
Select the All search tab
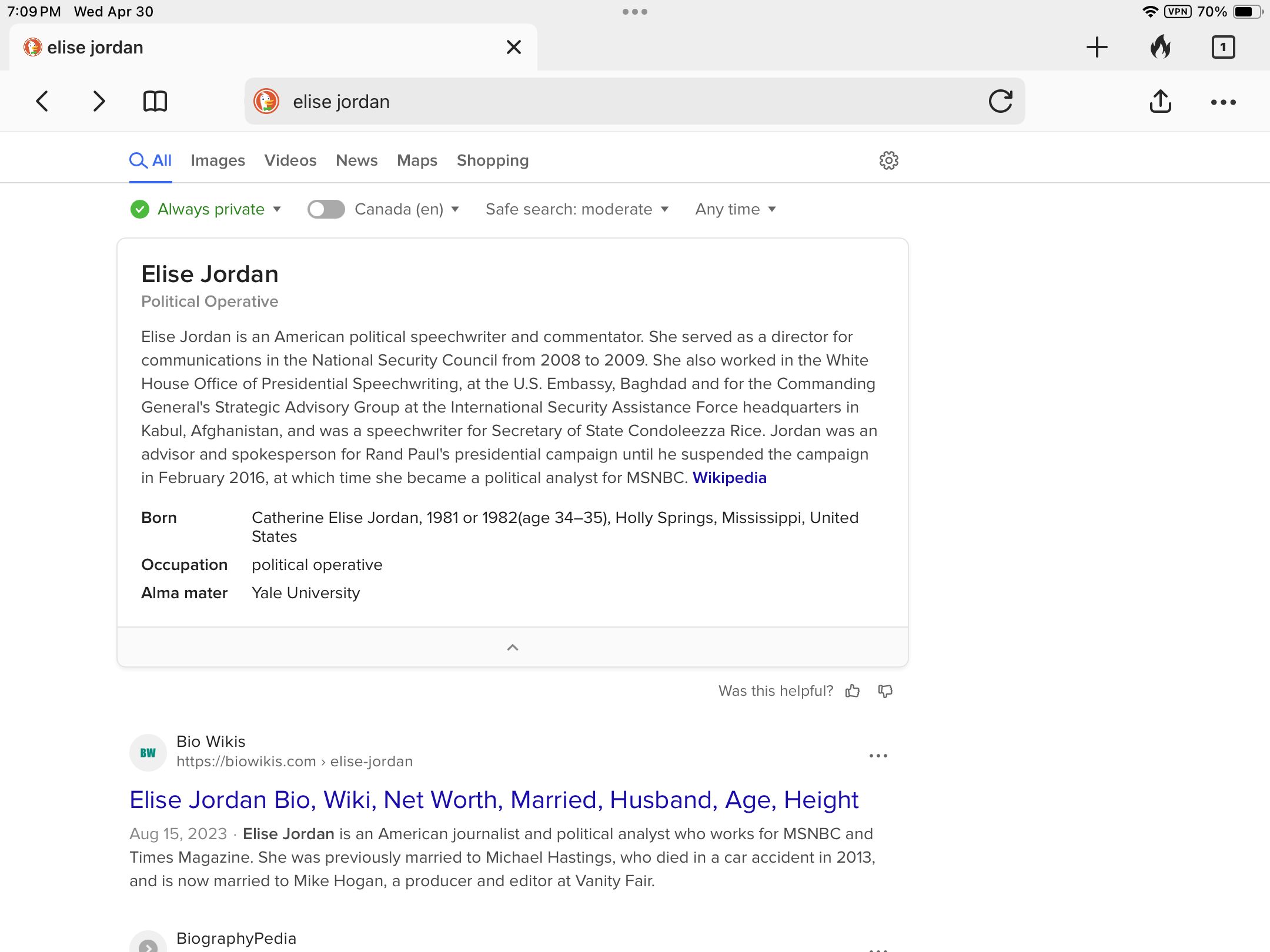tap(151, 160)
